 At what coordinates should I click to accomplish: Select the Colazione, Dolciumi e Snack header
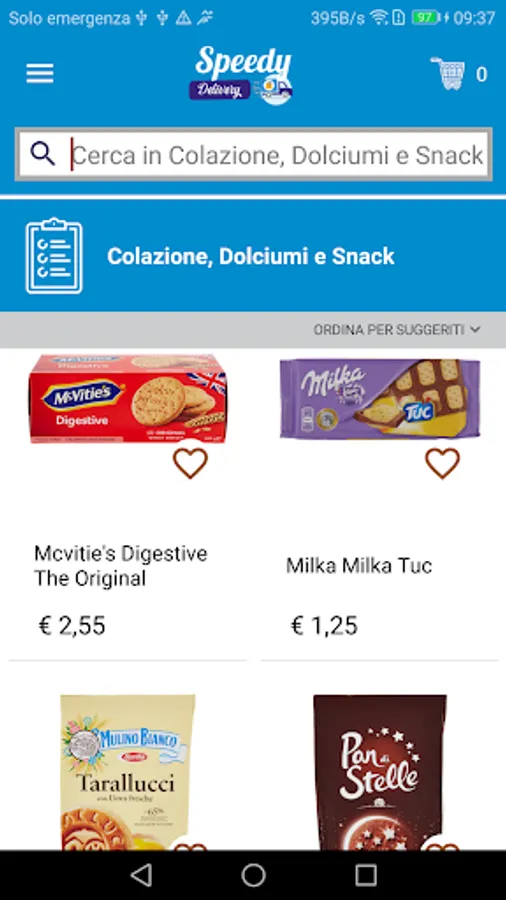[x=251, y=256]
